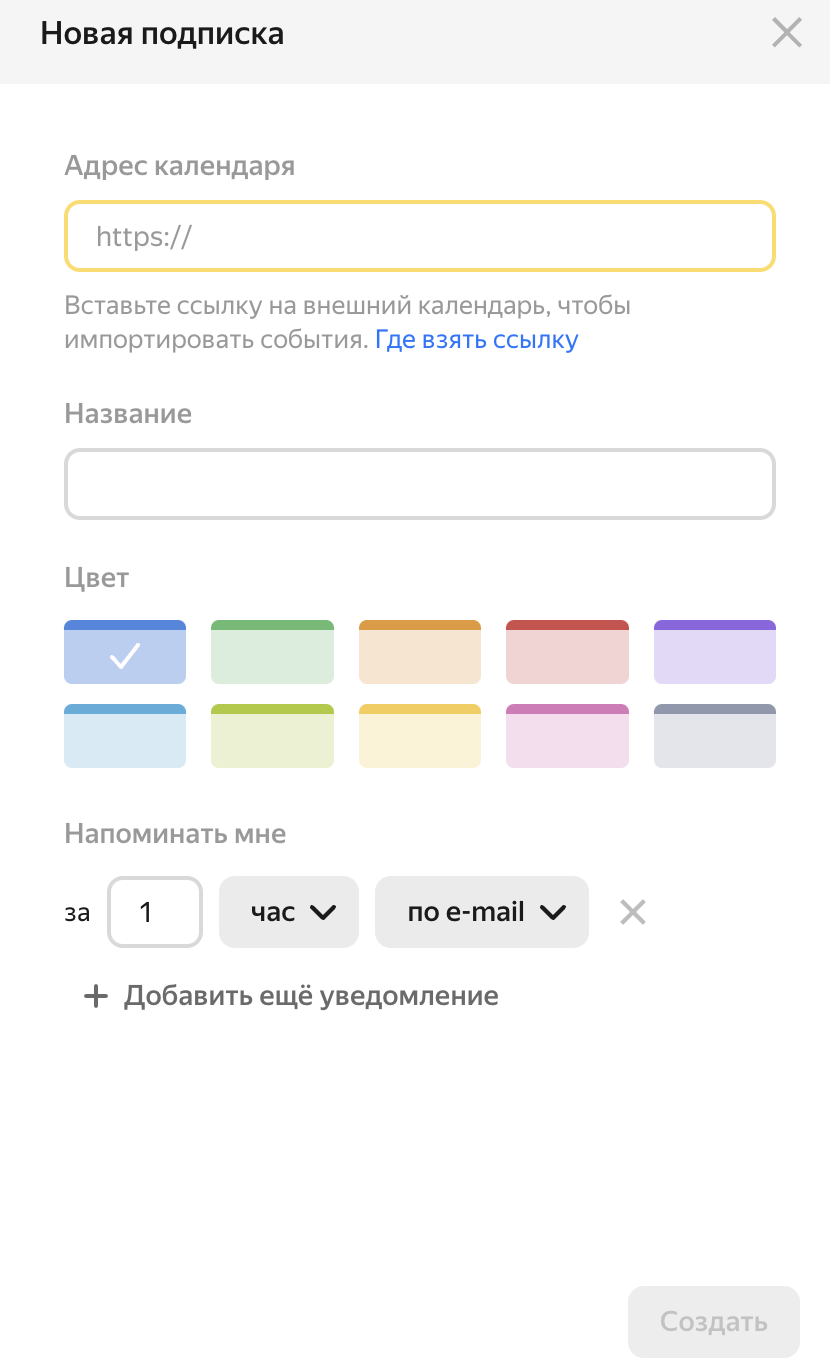
Task: Pick the pink color swatch
Action: (x=567, y=736)
